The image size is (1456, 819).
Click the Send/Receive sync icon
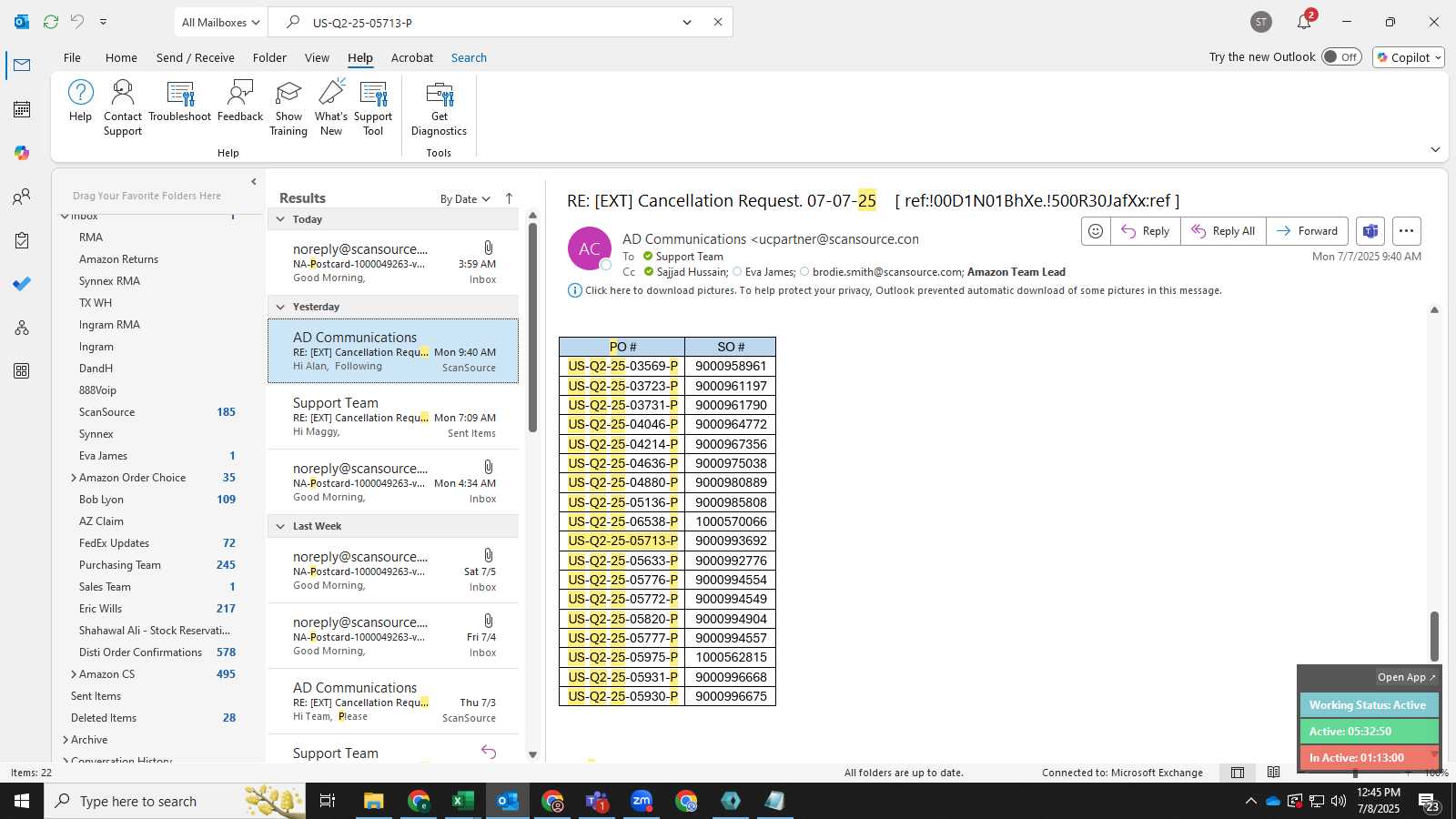pyautogui.click(x=51, y=22)
